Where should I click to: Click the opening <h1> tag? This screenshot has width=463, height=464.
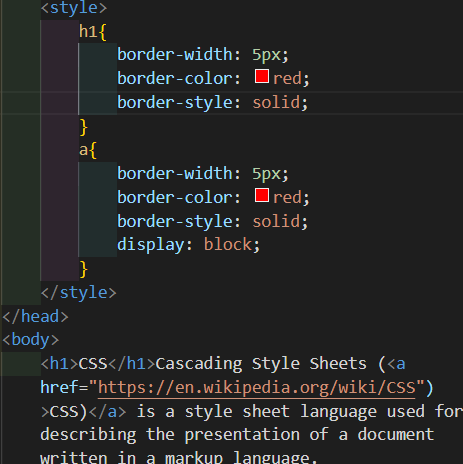click(x=59, y=364)
